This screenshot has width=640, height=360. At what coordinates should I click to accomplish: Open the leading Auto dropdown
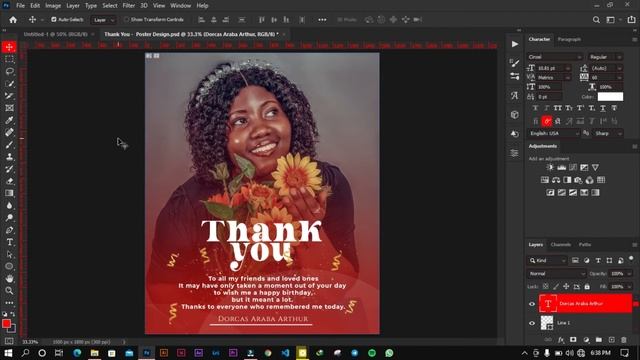pyautogui.click(x=607, y=68)
